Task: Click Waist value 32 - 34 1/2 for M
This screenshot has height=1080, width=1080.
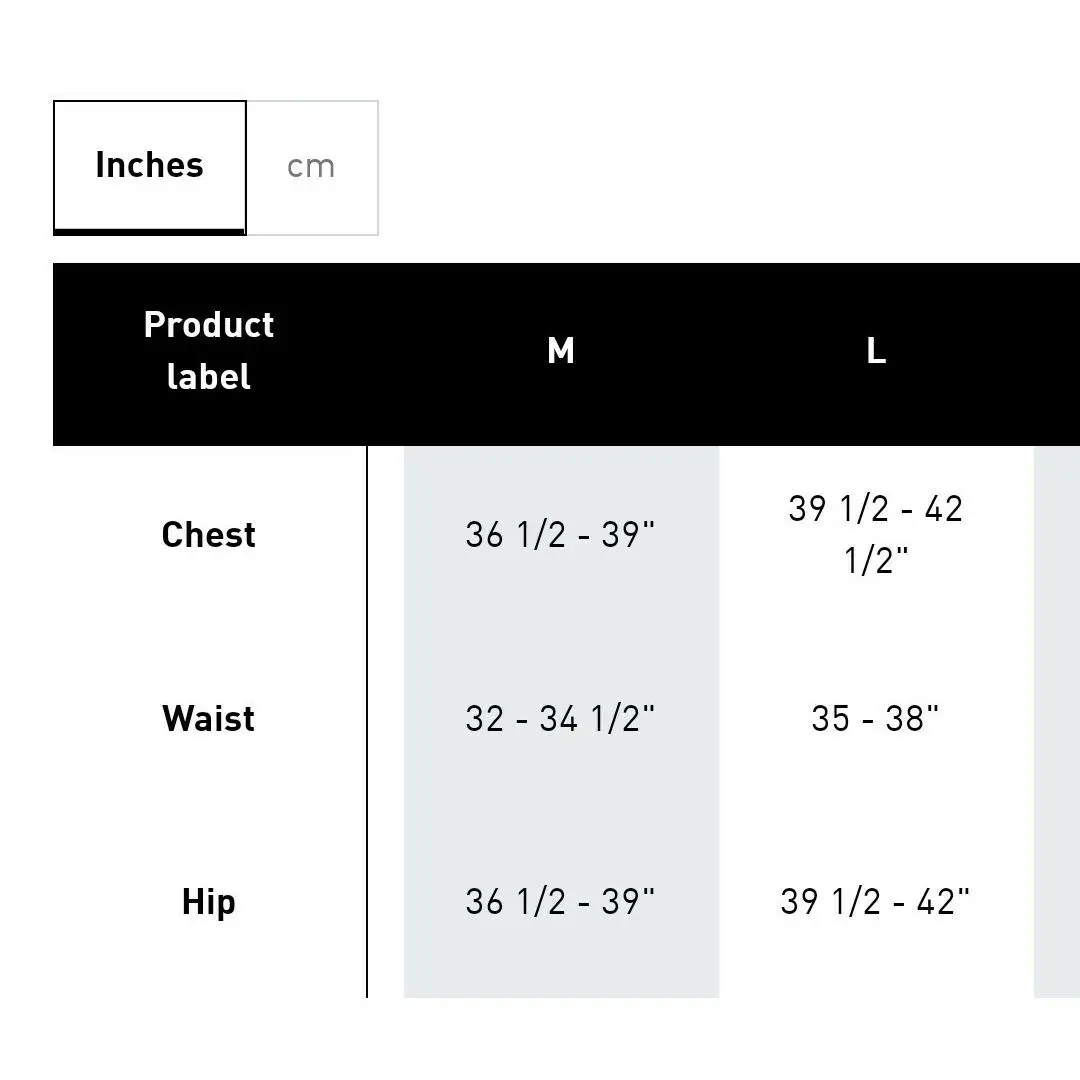Action: click(x=560, y=718)
